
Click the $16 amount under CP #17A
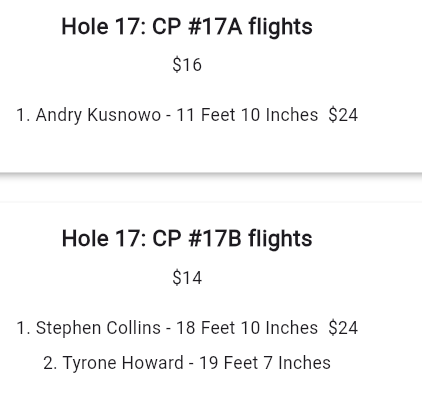[187, 65]
